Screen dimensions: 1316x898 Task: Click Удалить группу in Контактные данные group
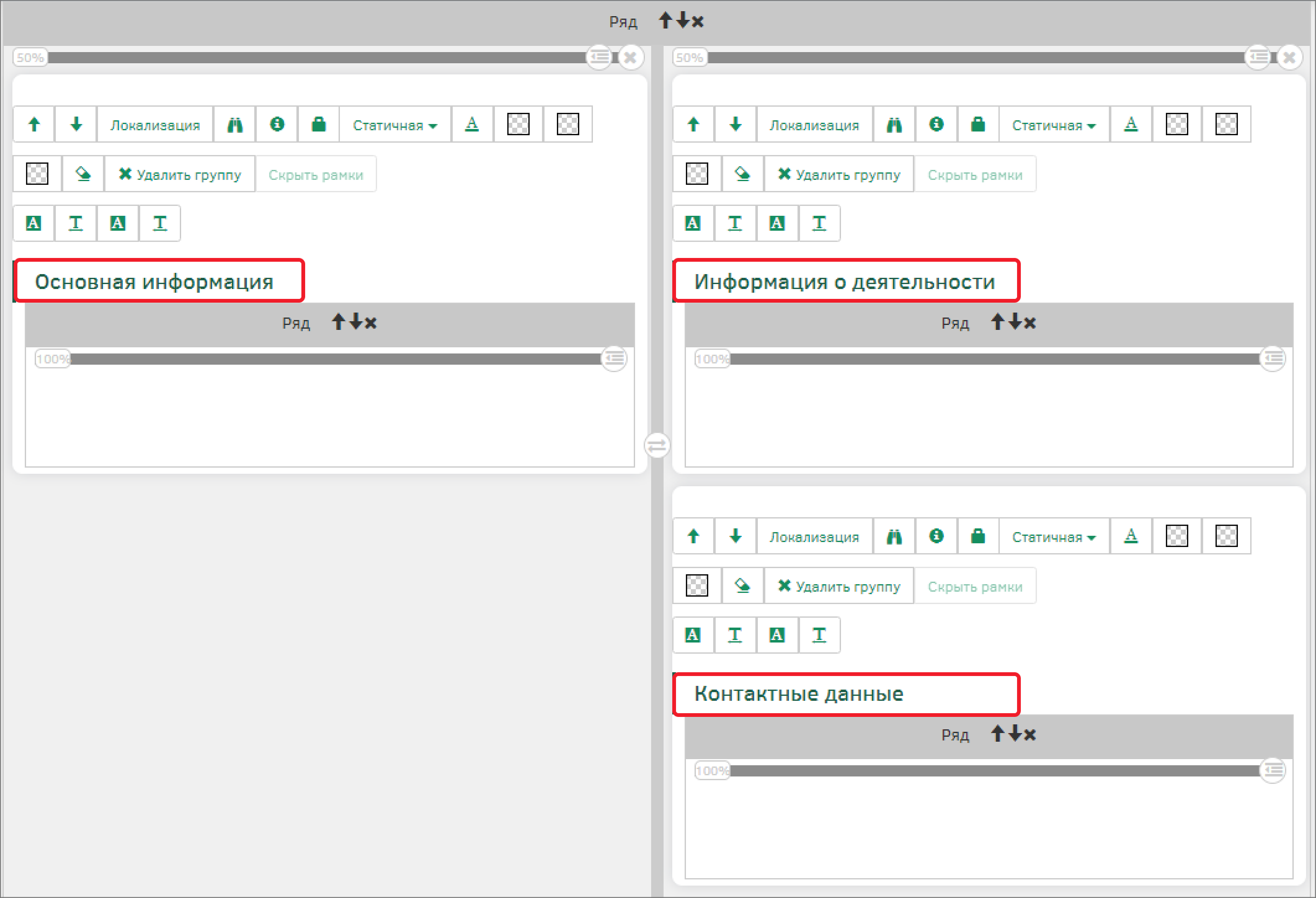838,586
